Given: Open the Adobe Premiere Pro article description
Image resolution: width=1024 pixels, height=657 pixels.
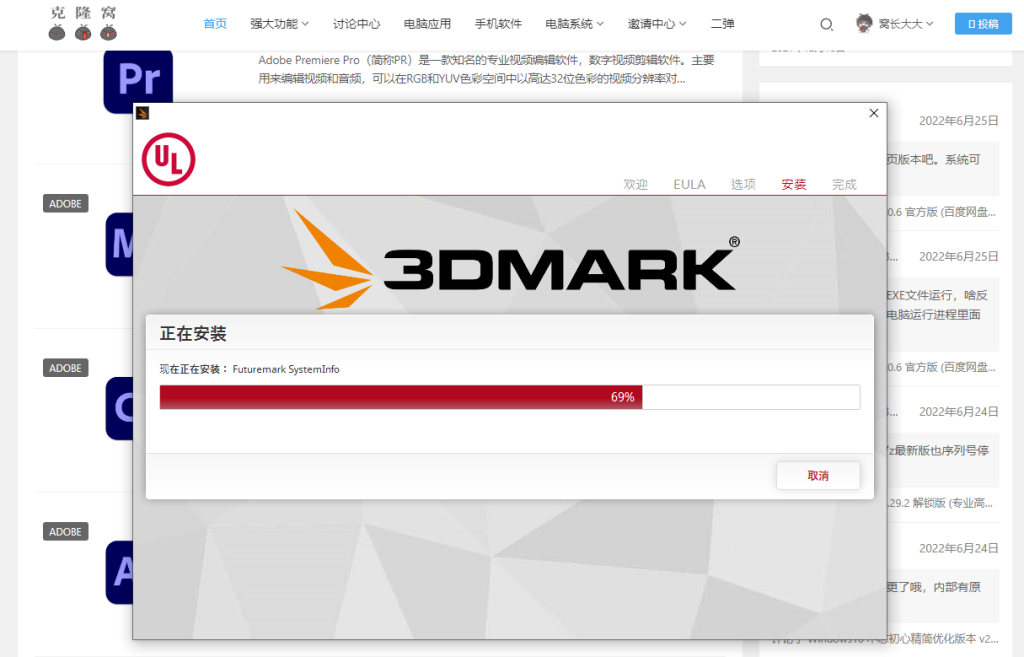Looking at the screenshot, I should tap(486, 69).
